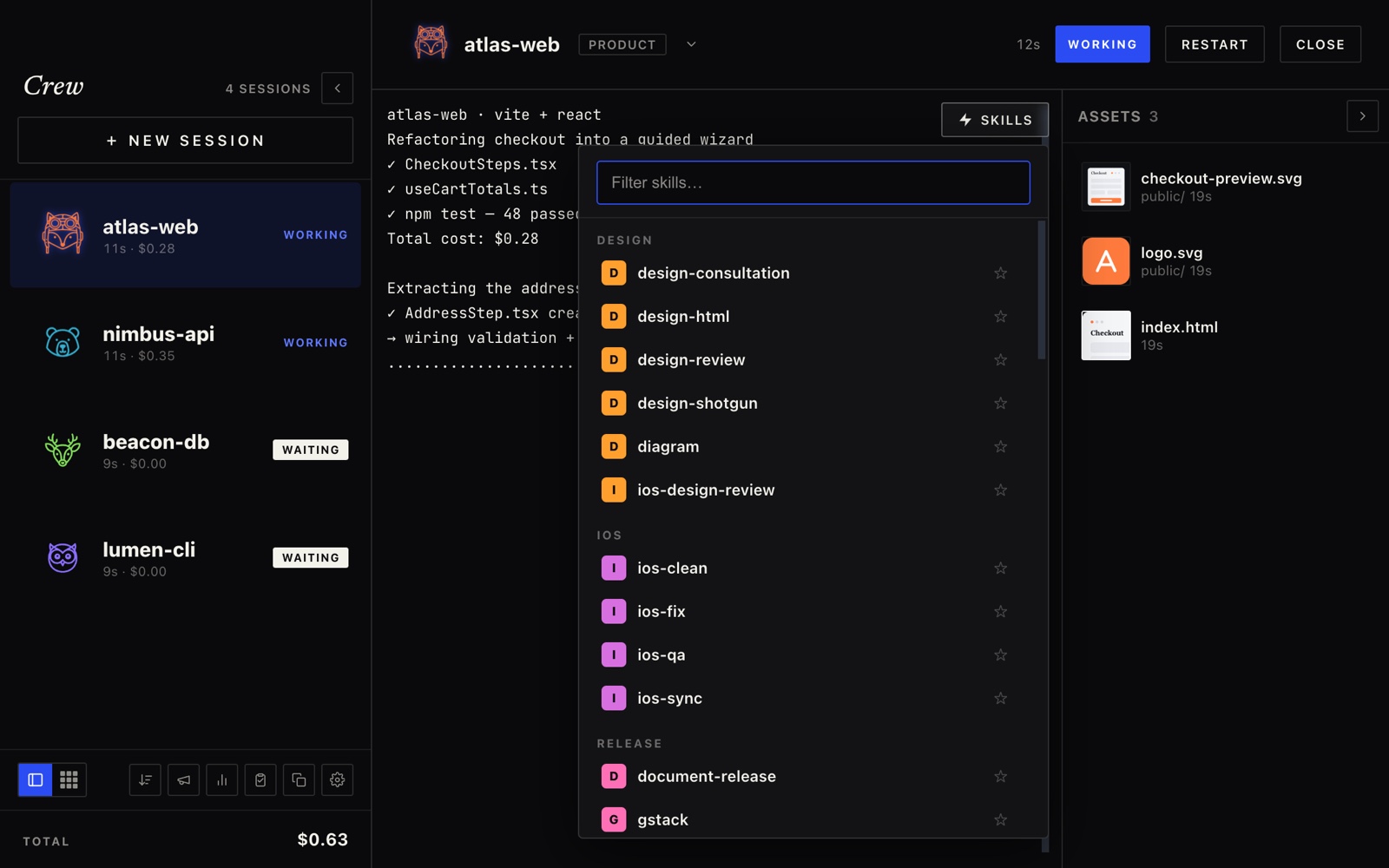Screen dimensions: 1389x868
Task: Star the ios-qa skill
Action: (1001, 654)
